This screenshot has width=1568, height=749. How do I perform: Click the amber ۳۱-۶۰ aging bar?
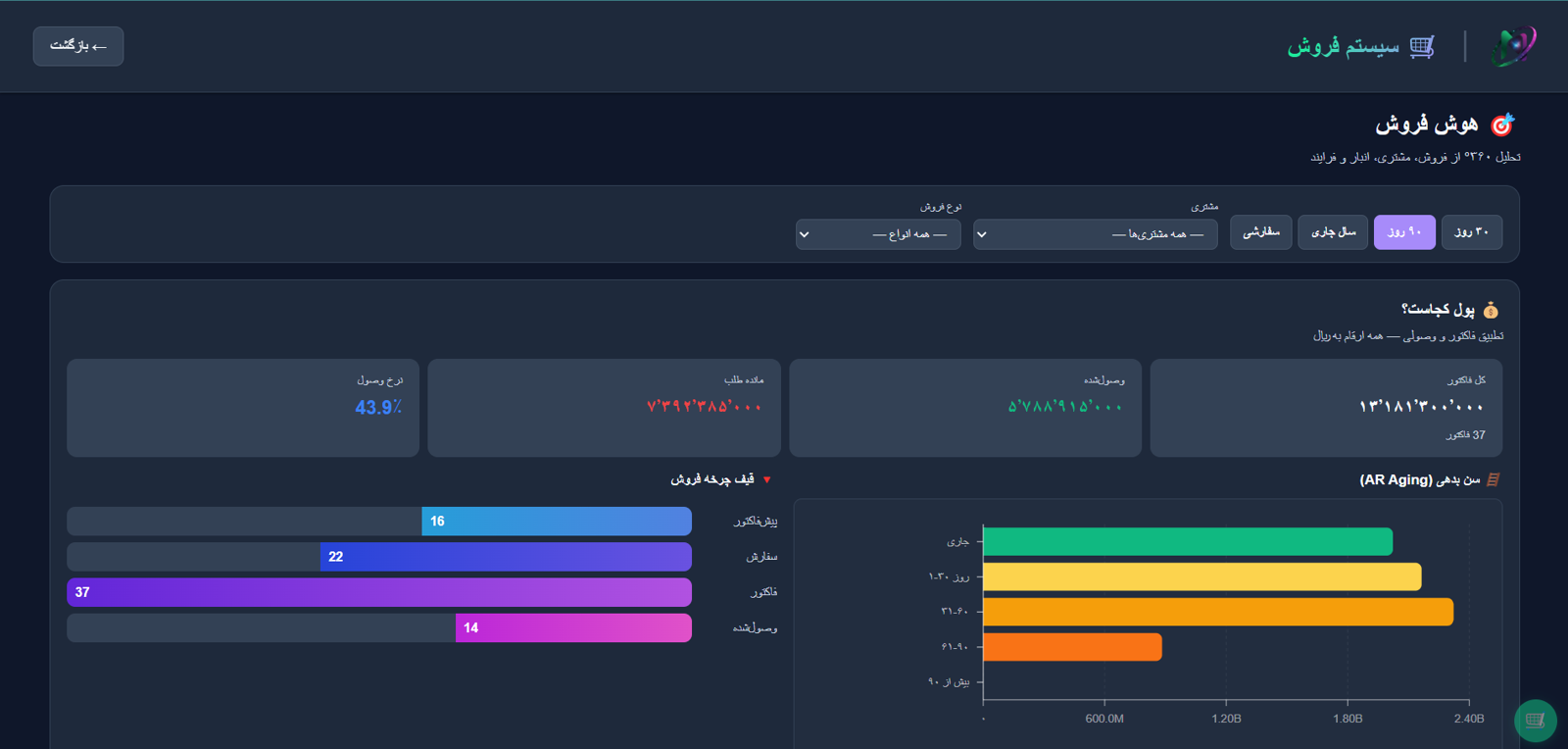(x=1218, y=612)
